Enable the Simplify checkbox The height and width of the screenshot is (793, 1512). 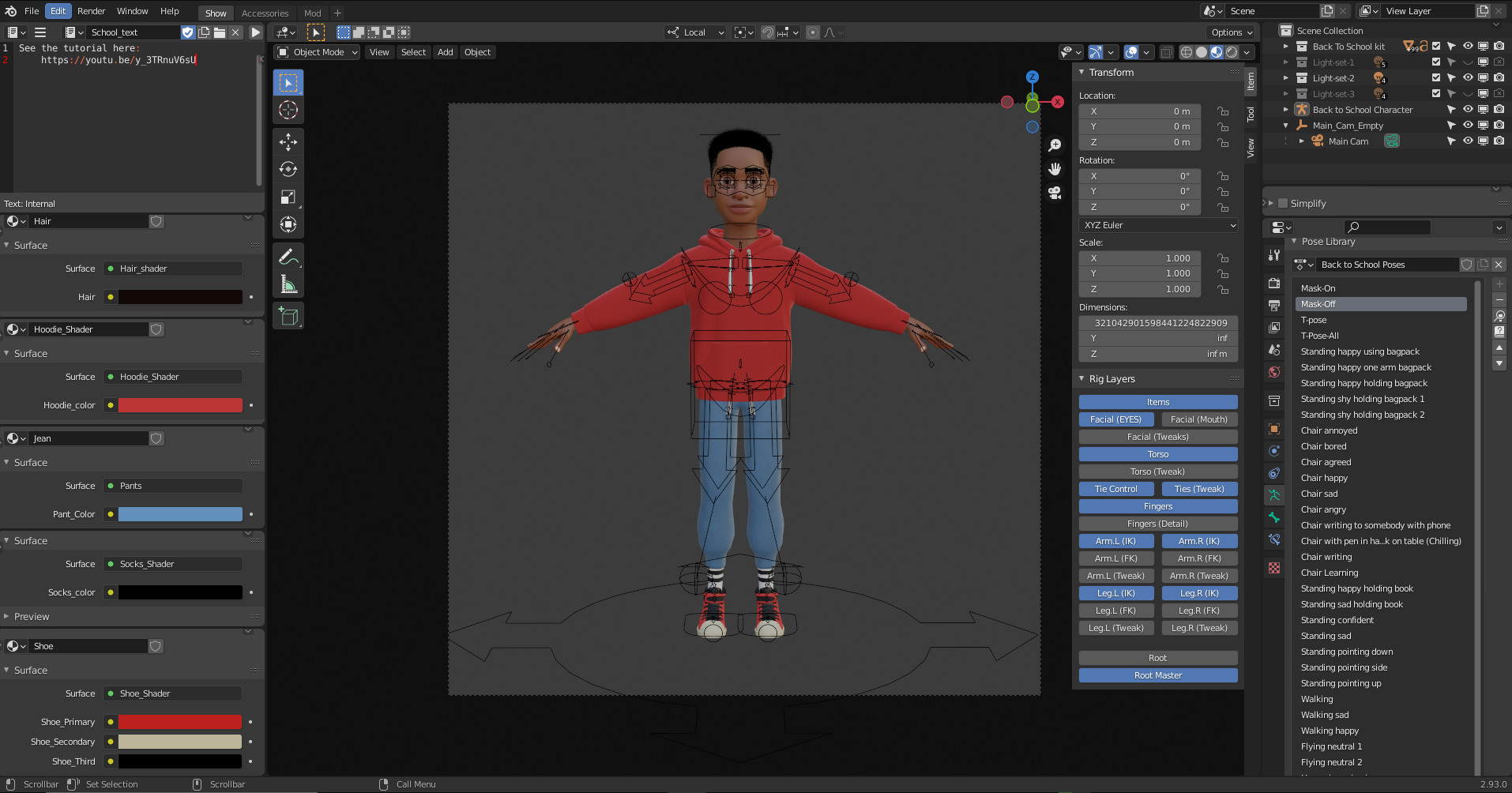1283,204
